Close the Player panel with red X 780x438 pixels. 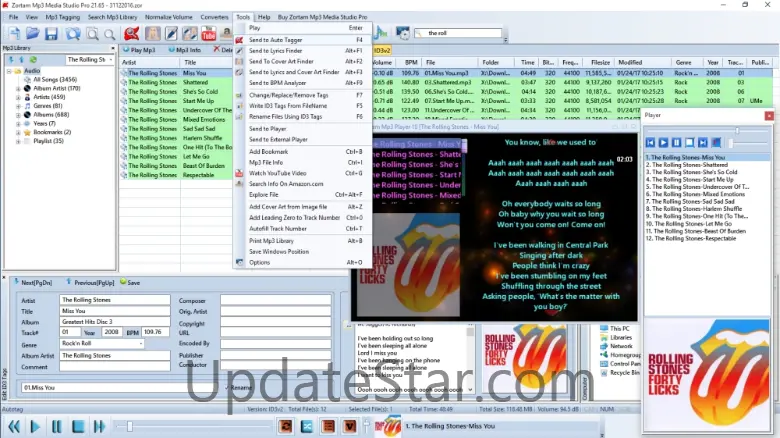click(769, 115)
